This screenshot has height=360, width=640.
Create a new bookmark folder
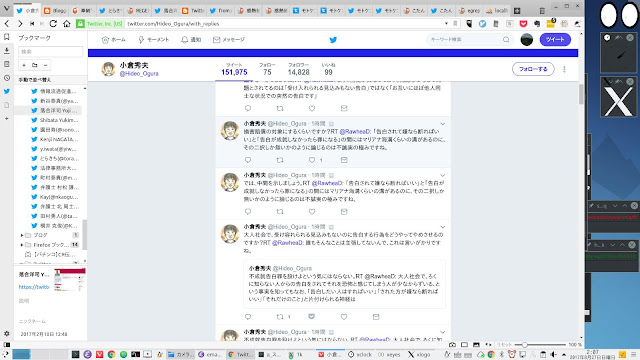coord(35,65)
